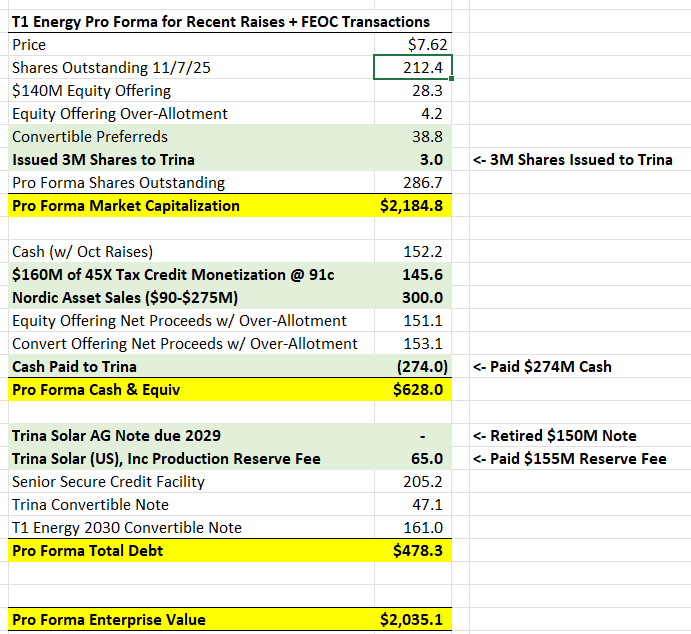Click the 'Cash Paid to Trina' label
This screenshot has height=634, width=691.
[x=74, y=367]
